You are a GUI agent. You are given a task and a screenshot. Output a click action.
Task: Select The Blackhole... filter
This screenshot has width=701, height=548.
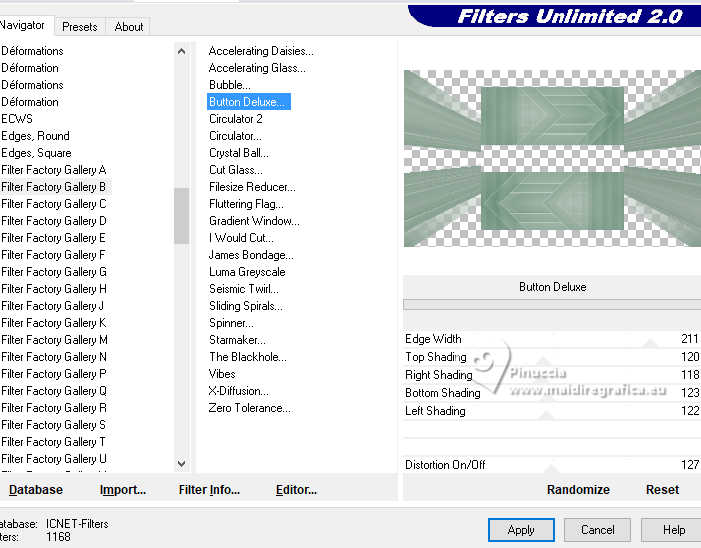tap(248, 357)
